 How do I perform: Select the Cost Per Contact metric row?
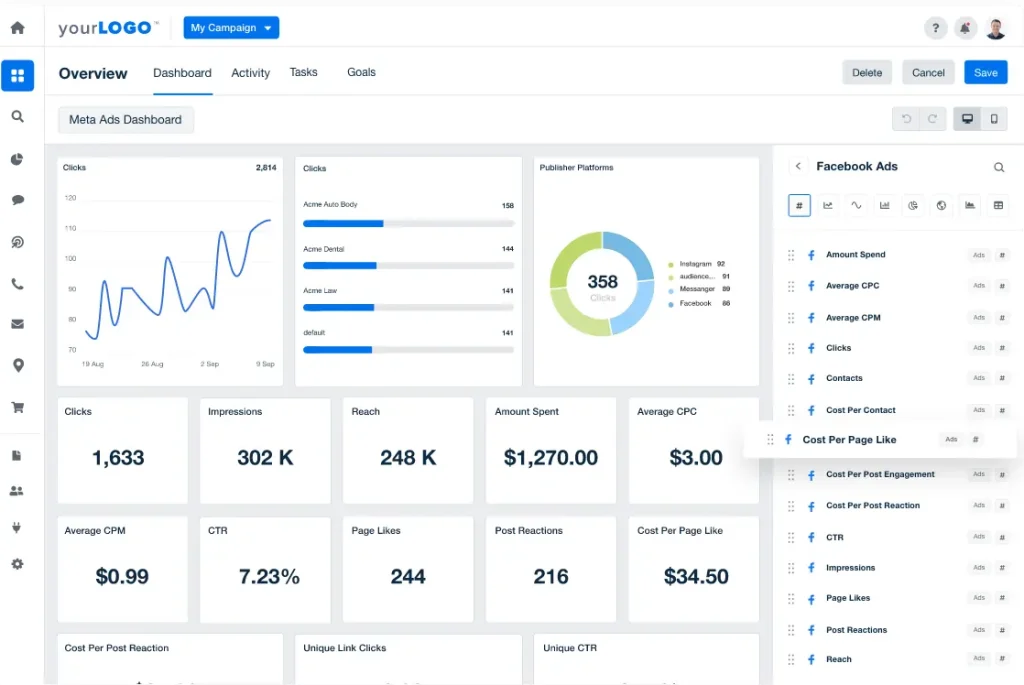[x=899, y=410]
